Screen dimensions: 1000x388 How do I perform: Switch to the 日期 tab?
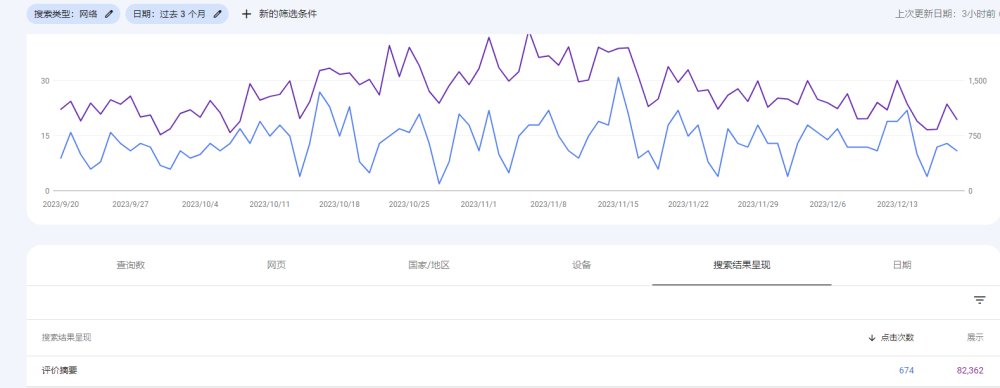(x=902, y=265)
